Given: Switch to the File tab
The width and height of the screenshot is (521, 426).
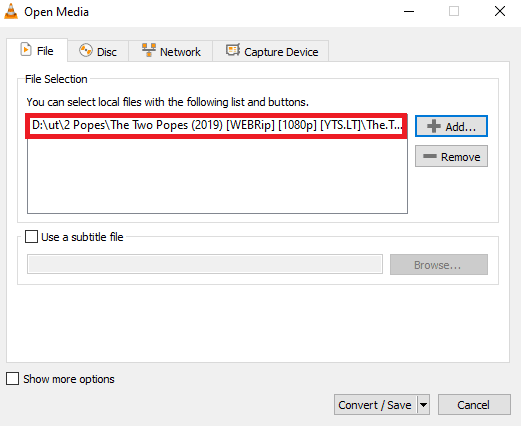Looking at the screenshot, I should [37, 51].
